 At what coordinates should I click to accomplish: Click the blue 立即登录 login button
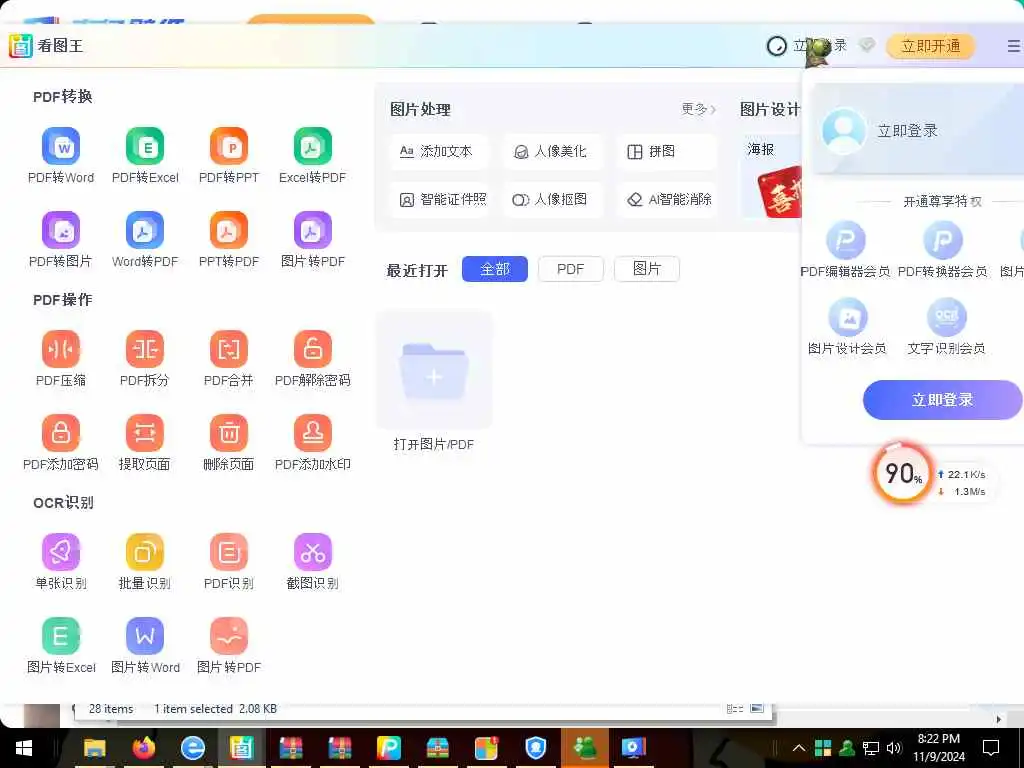[x=942, y=400]
